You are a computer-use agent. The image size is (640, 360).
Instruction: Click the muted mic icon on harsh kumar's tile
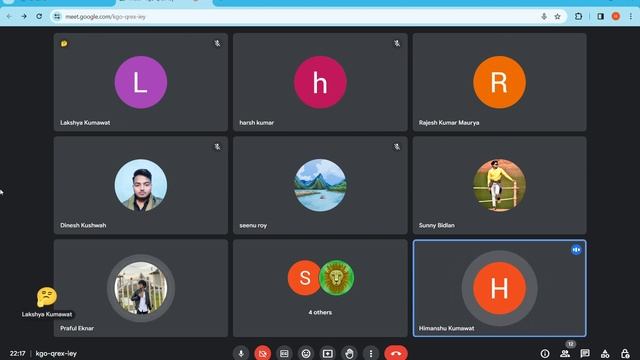pyautogui.click(x=397, y=43)
